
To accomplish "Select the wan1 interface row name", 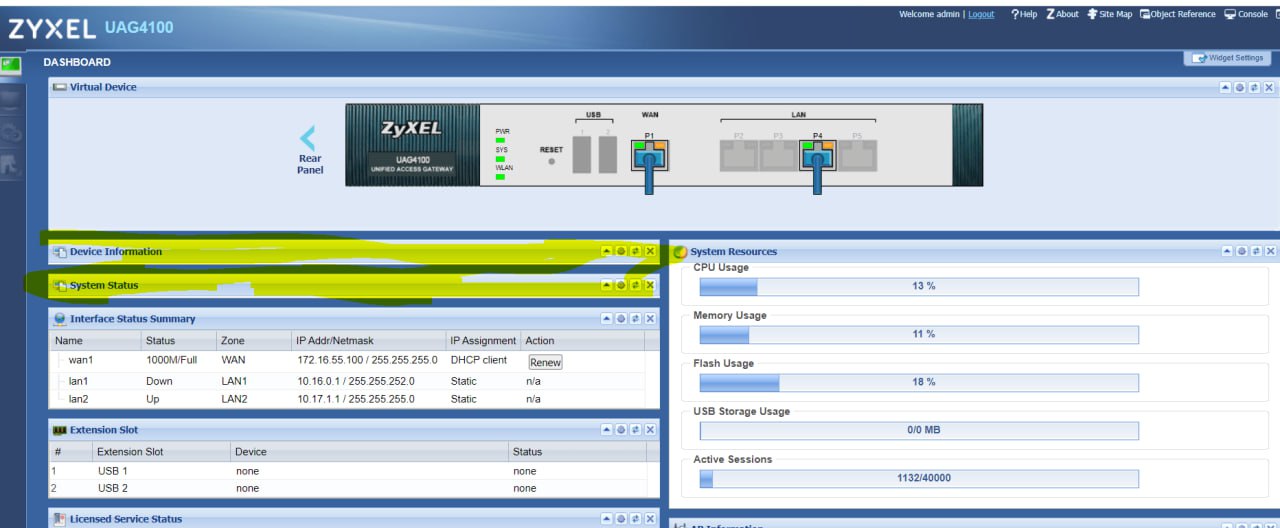I will coord(81,360).
